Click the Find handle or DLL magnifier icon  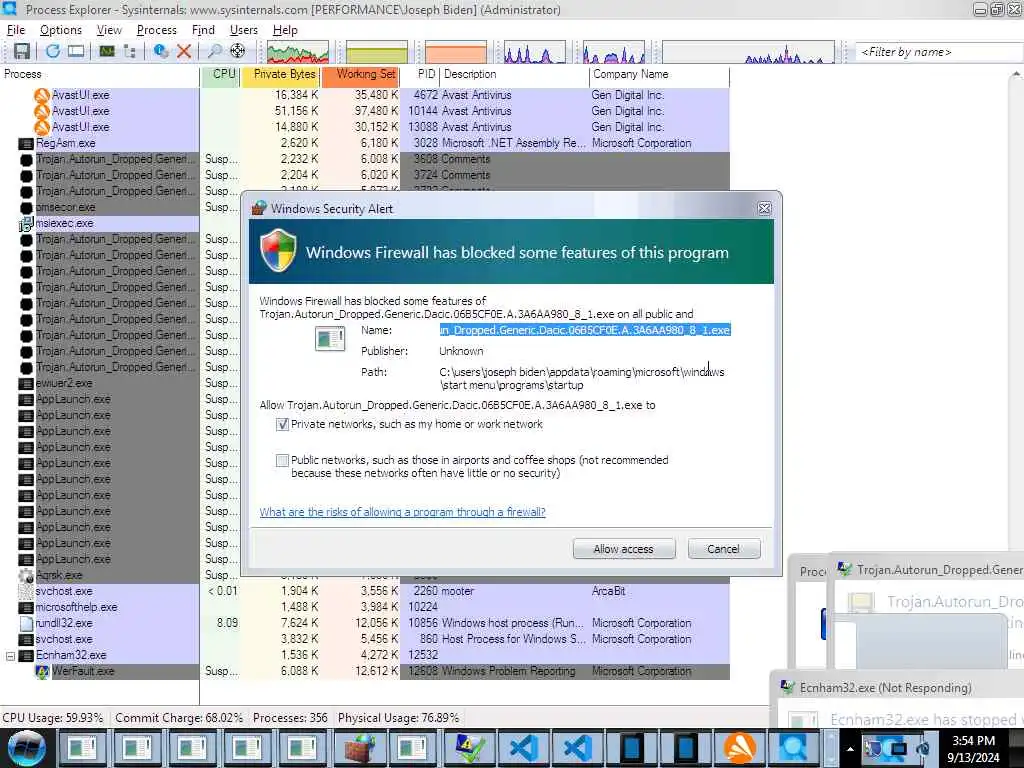(x=214, y=51)
